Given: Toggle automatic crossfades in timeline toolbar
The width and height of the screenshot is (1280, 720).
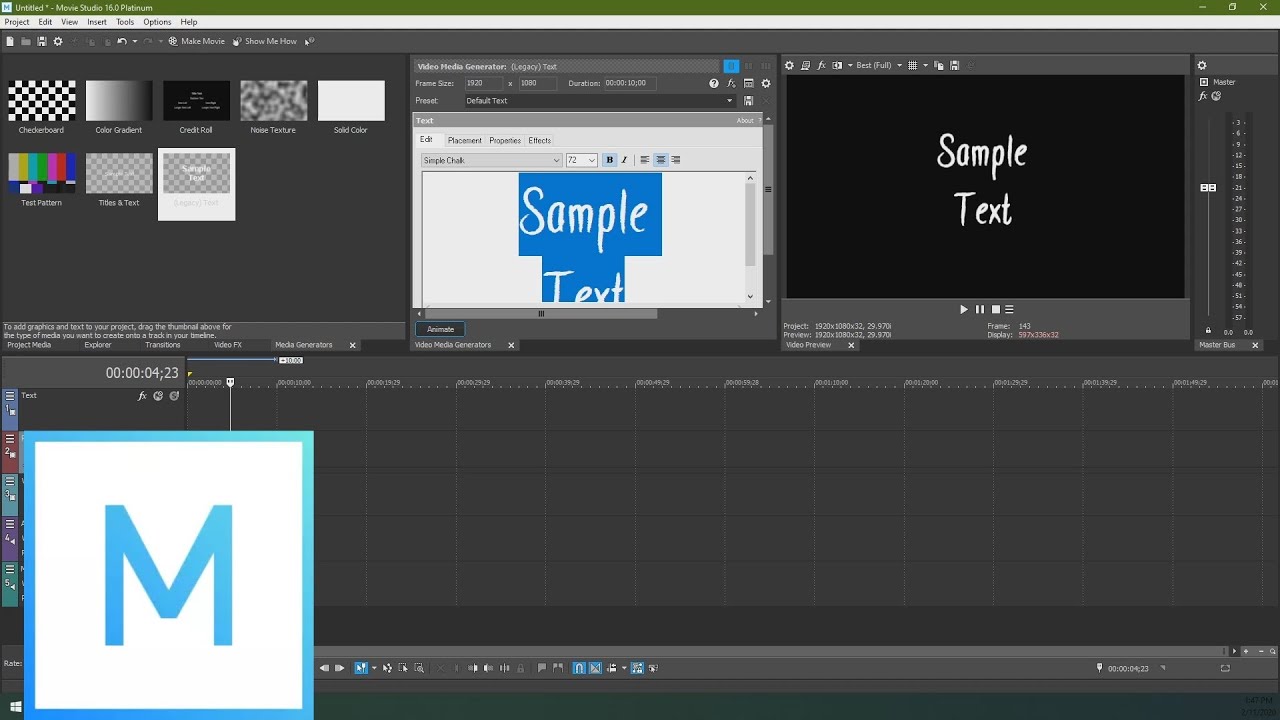Looking at the screenshot, I should coord(595,668).
